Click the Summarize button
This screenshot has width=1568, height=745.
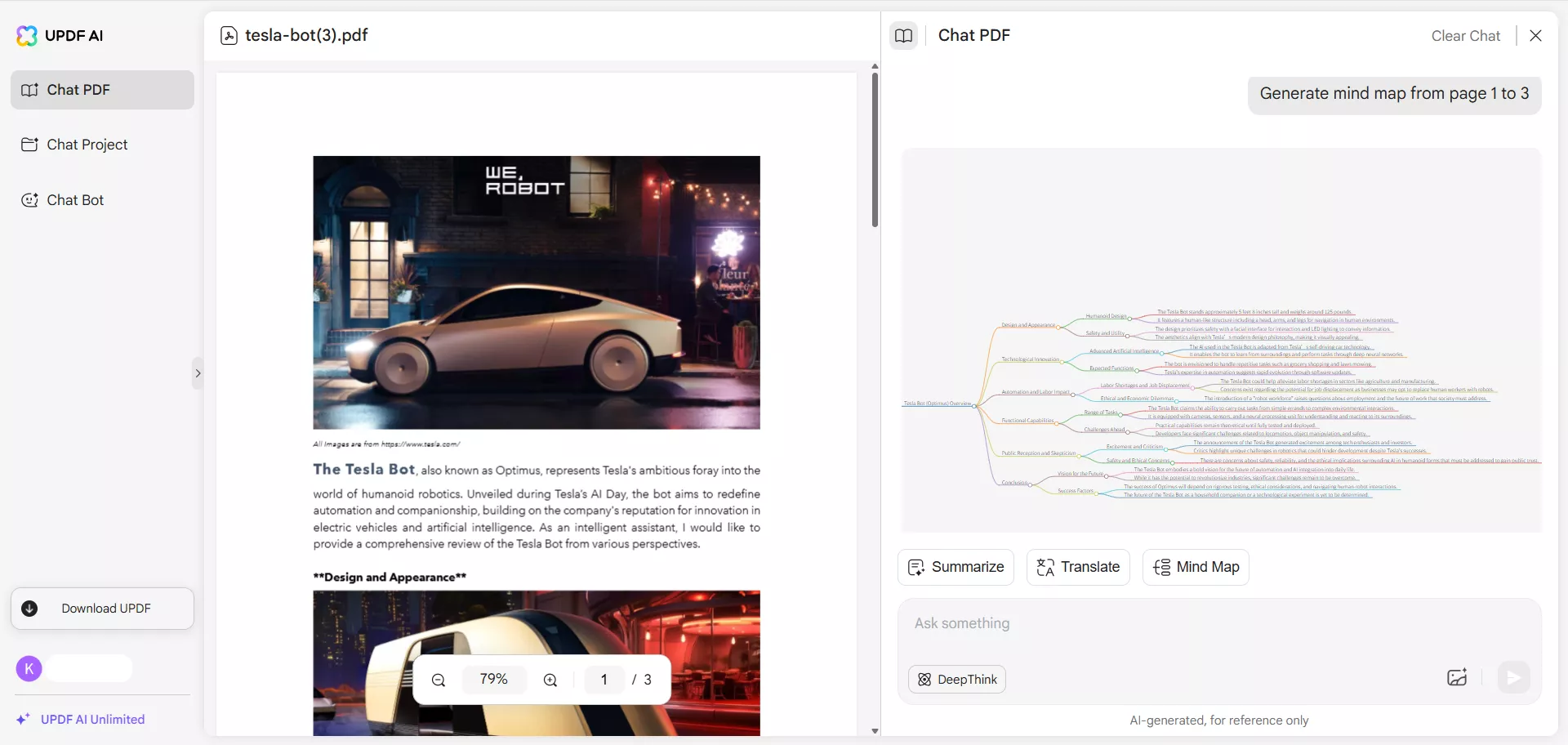click(x=955, y=567)
